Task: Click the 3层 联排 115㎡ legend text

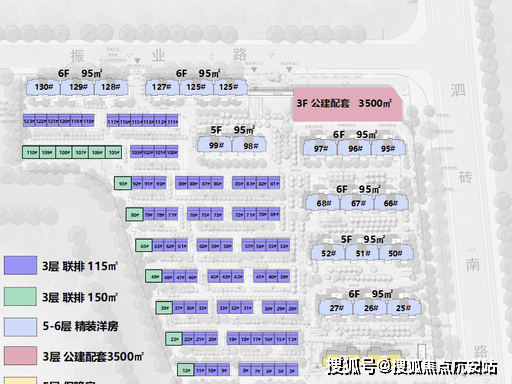Action: point(80,266)
